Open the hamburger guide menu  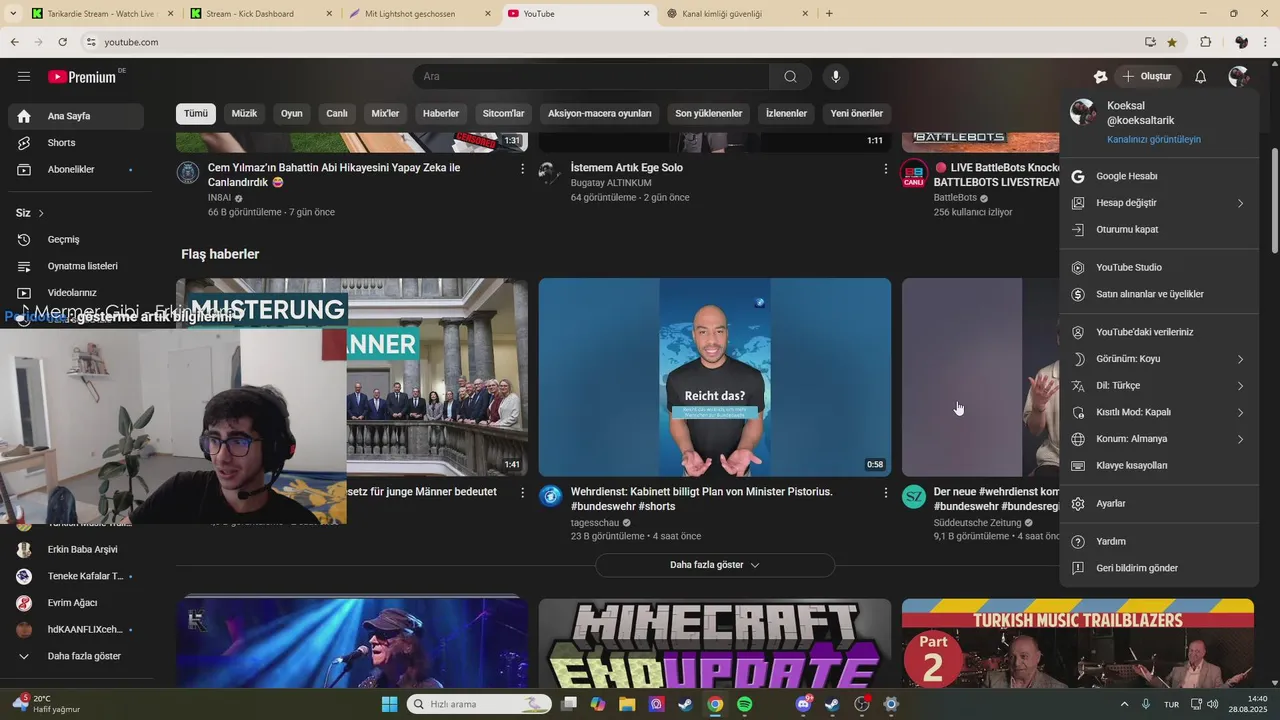[x=24, y=76]
